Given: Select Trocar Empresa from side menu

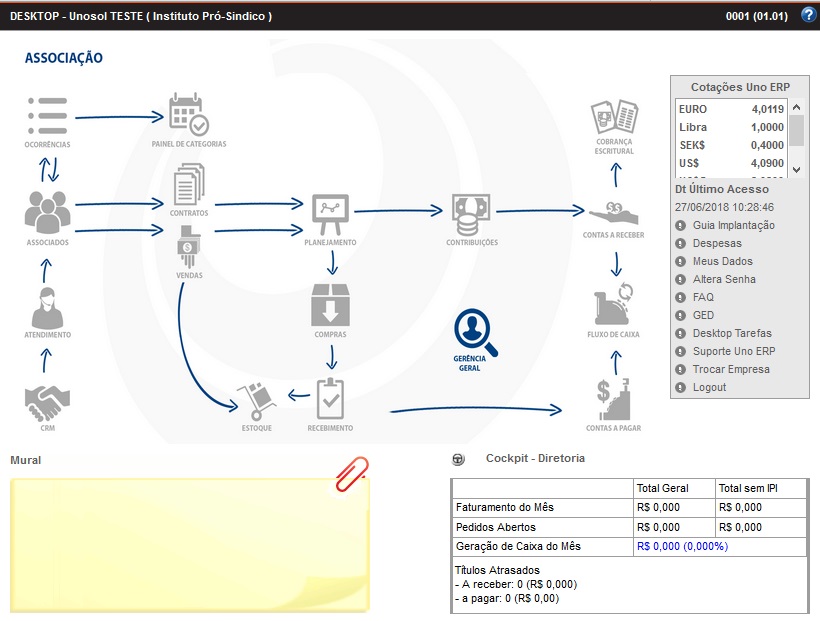Looking at the screenshot, I should (731, 369).
